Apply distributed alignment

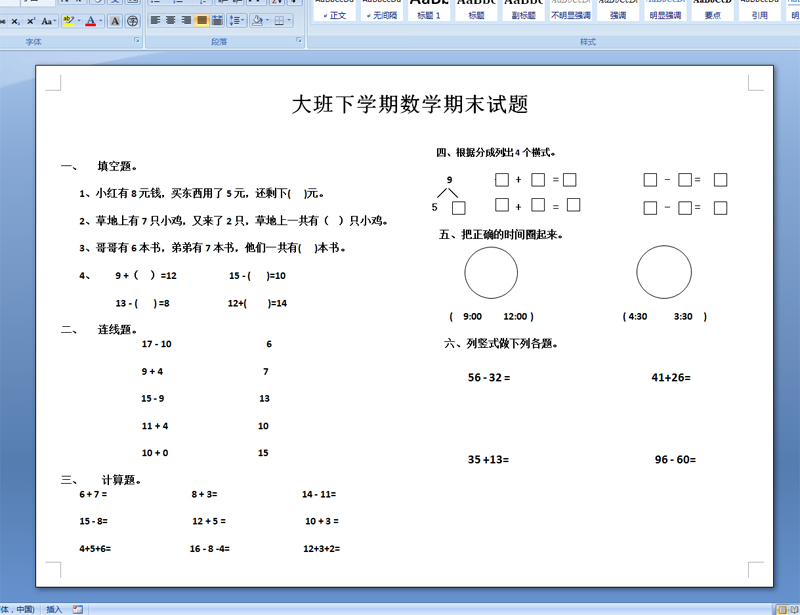click(x=217, y=20)
